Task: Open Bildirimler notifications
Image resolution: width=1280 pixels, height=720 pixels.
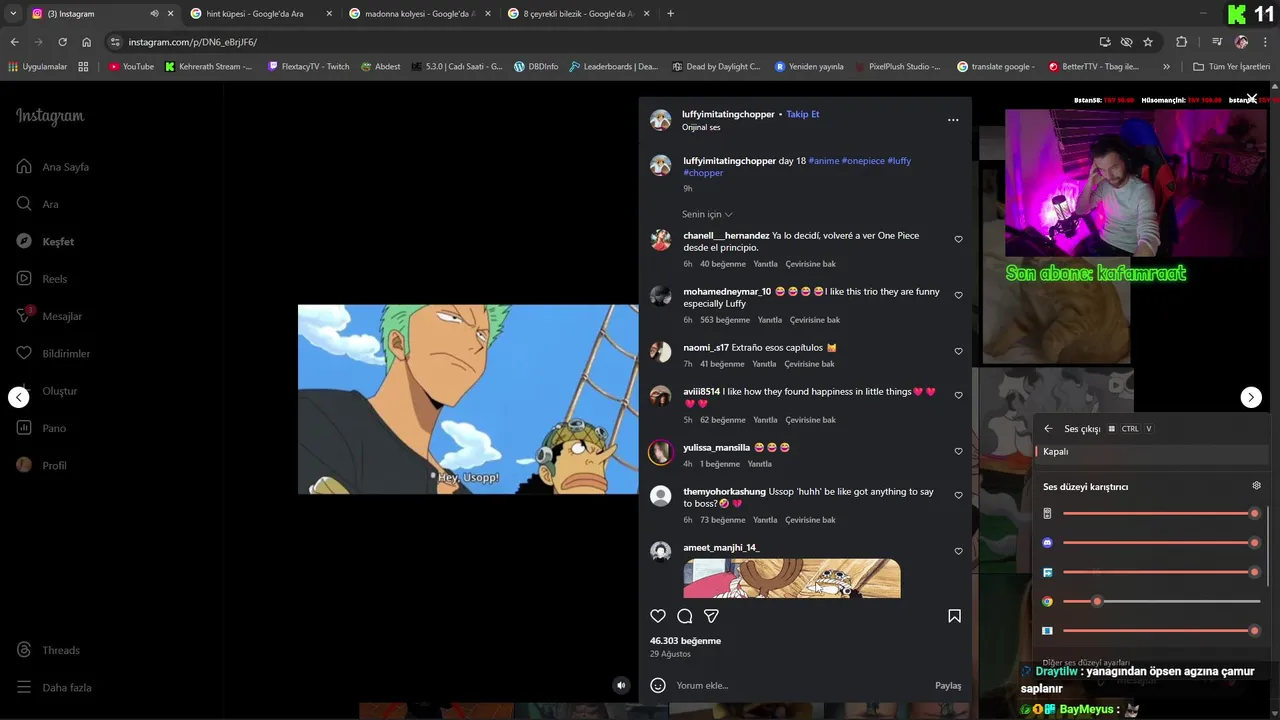Action: point(53,353)
